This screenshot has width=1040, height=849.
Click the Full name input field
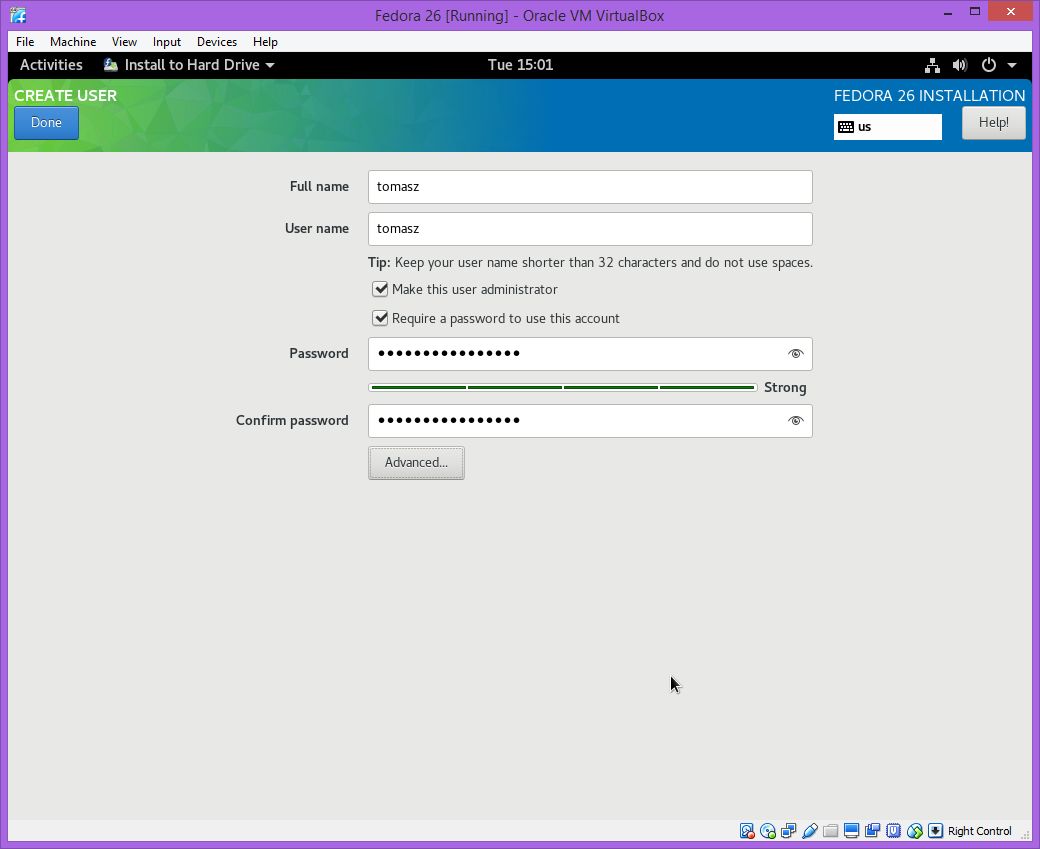point(590,187)
